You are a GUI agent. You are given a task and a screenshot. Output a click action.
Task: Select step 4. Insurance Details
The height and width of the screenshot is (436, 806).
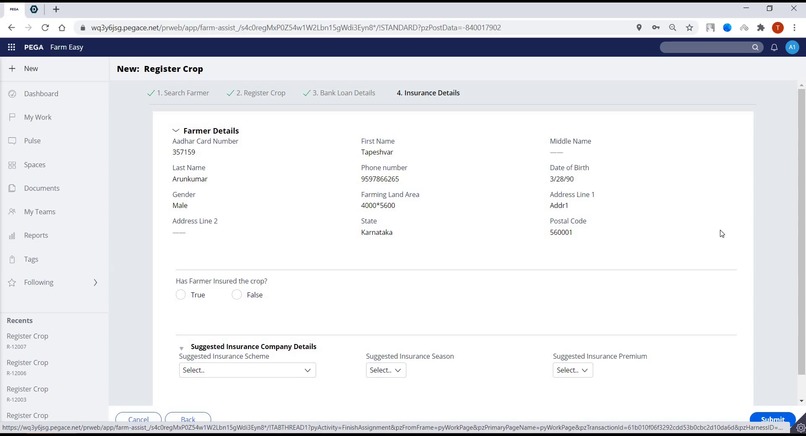point(428,93)
